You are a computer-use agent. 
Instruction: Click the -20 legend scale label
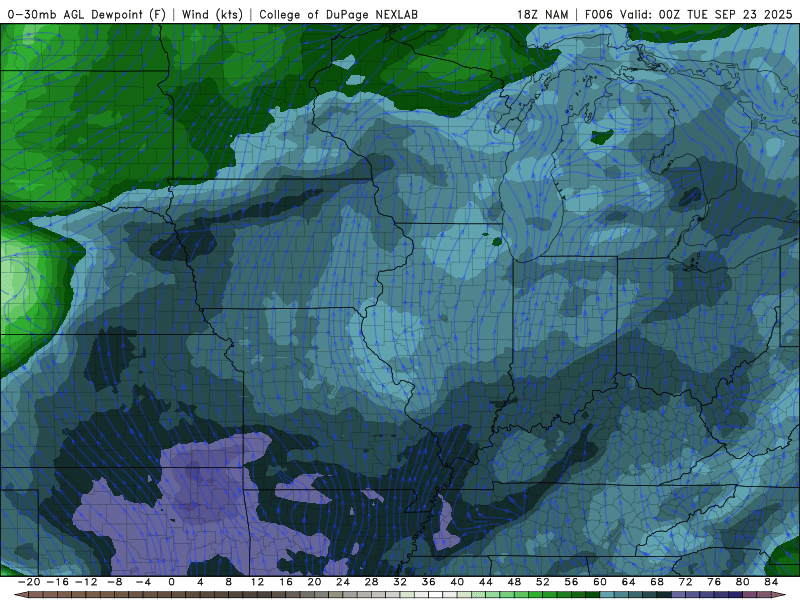point(29,582)
